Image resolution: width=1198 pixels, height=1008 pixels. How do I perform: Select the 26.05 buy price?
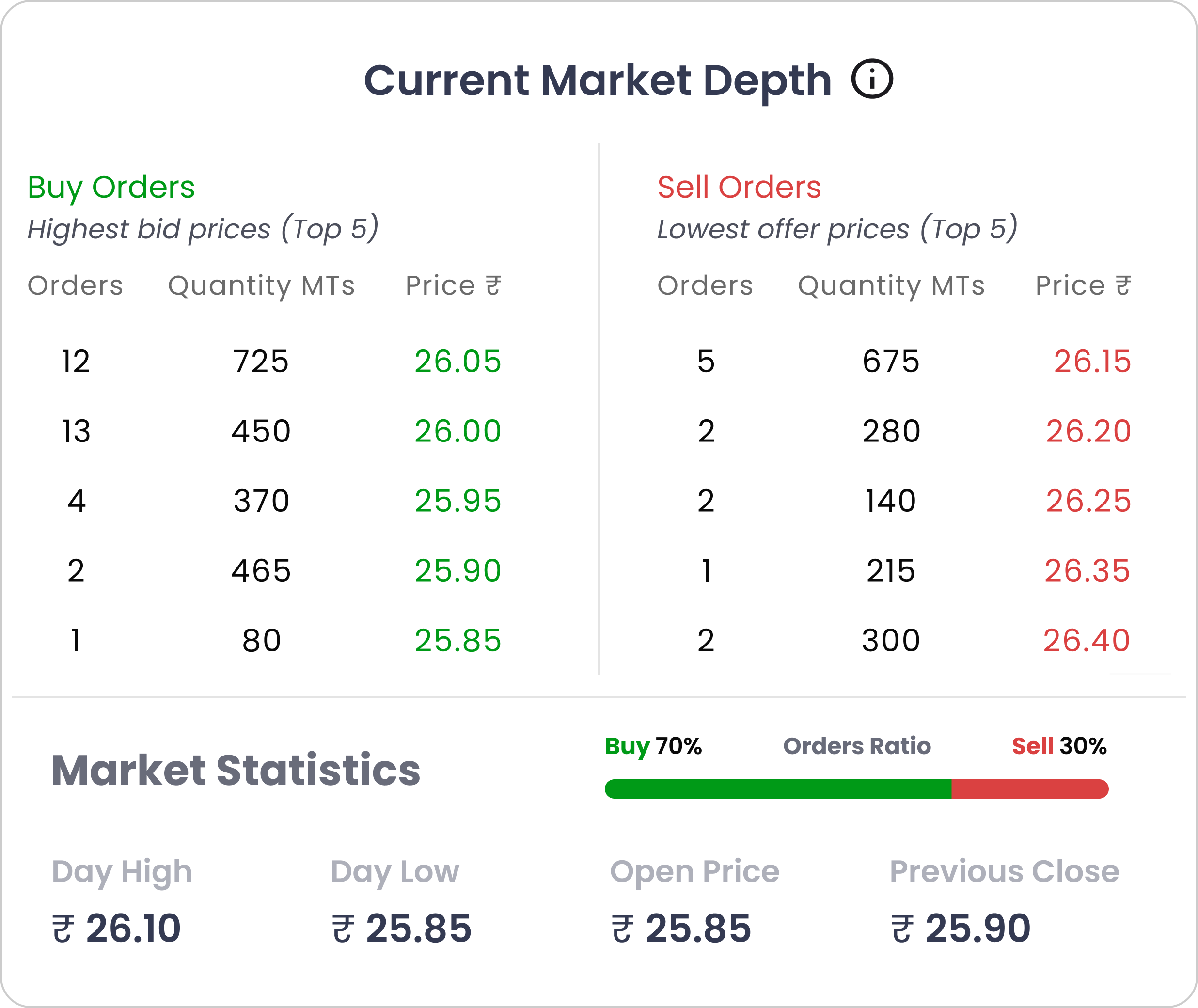point(457,362)
